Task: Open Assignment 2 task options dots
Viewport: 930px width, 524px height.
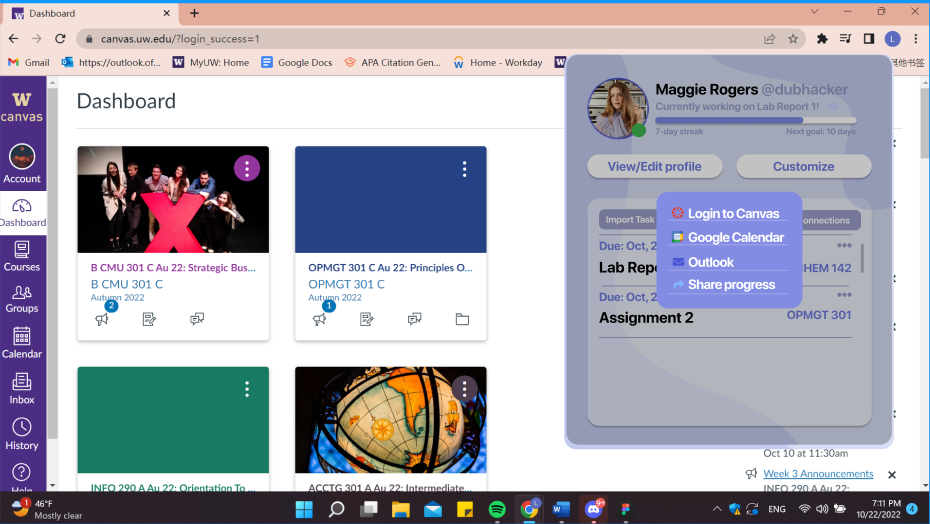Action: tap(844, 294)
